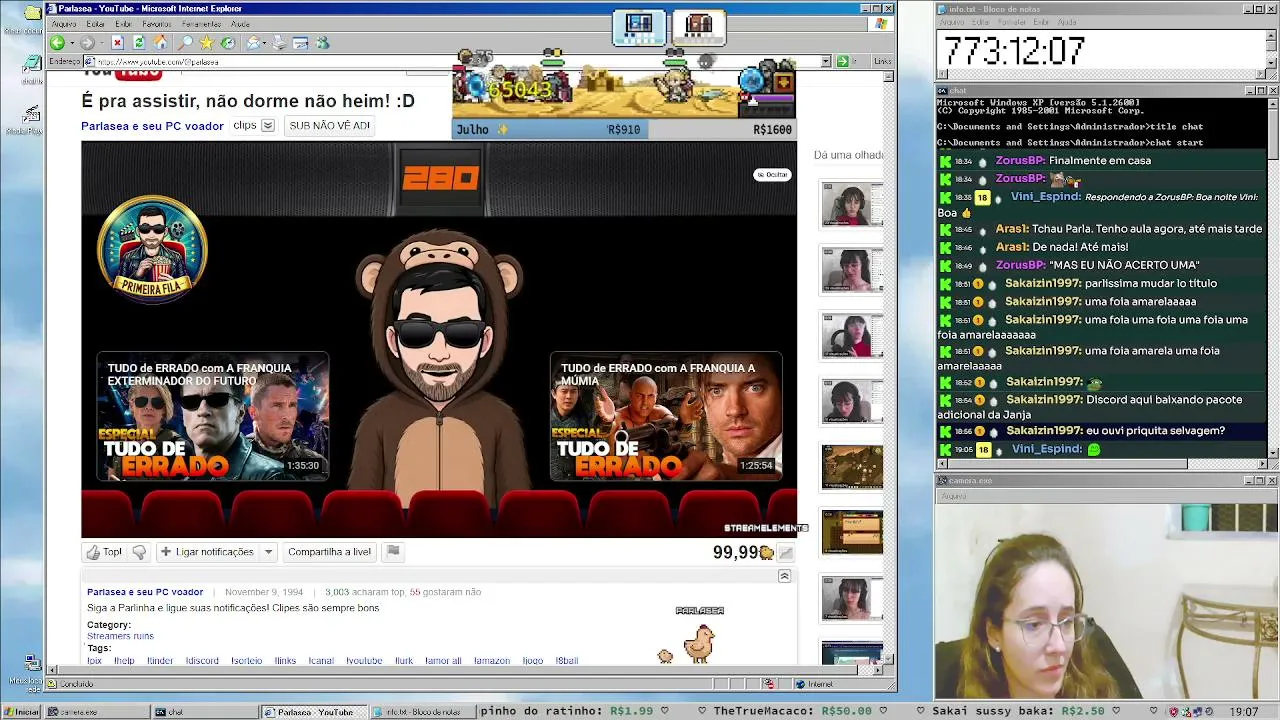Switch to camera.exe taskbar button
Image resolution: width=1280 pixels, height=720 pixels.
(x=96, y=712)
